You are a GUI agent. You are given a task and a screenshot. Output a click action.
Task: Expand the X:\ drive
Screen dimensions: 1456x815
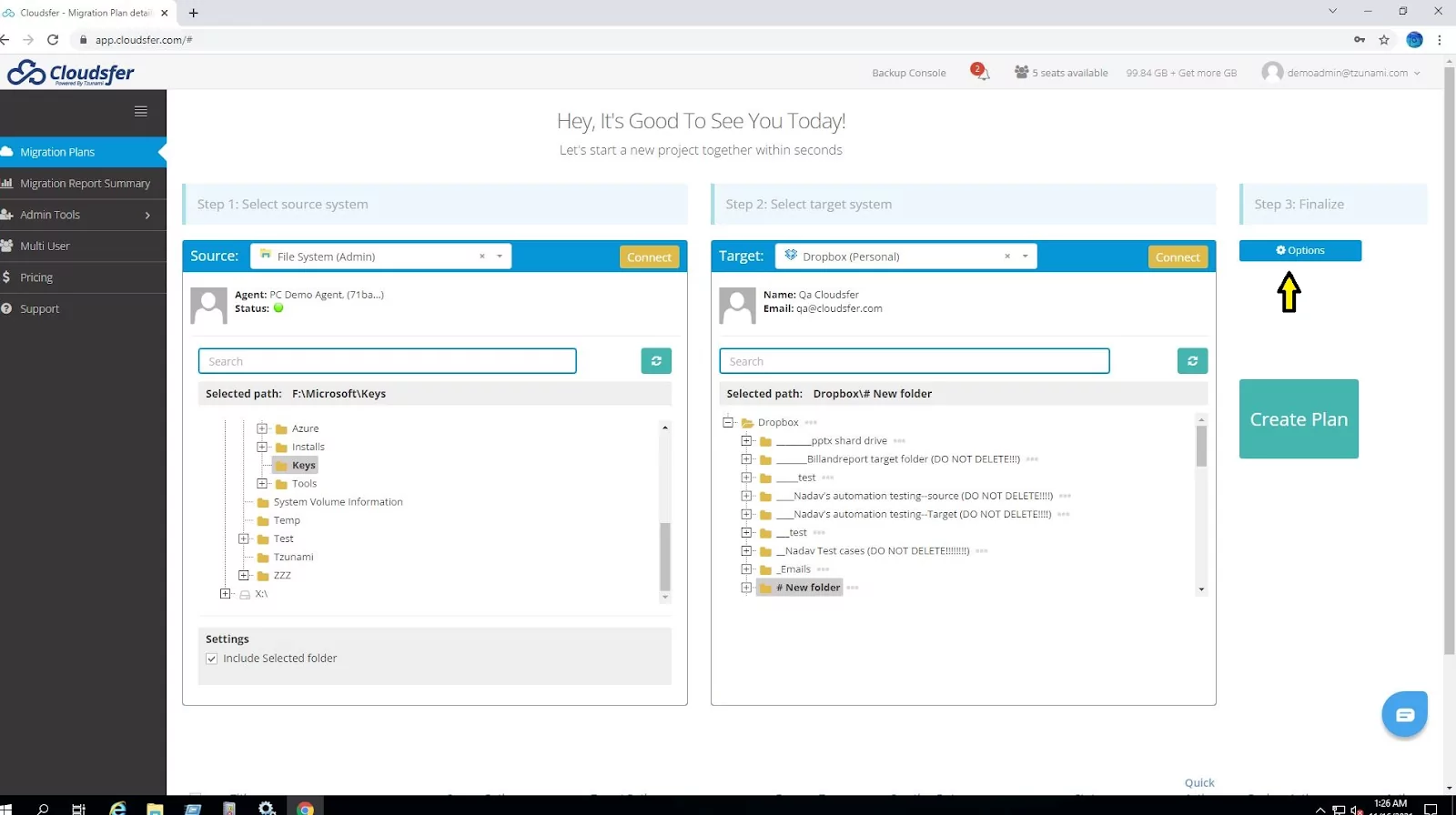pyautogui.click(x=226, y=594)
